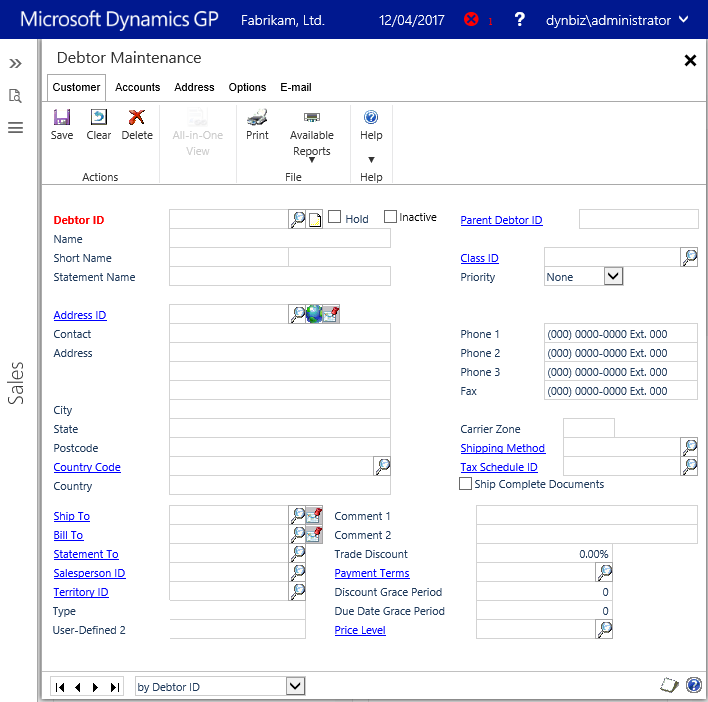Check Ship Complete Documents box
The image size is (708, 702).
pyautogui.click(x=465, y=484)
